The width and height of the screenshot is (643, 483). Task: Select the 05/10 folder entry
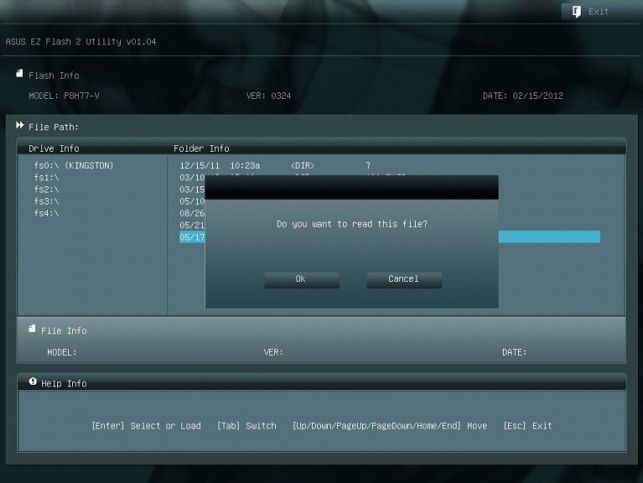coord(192,201)
